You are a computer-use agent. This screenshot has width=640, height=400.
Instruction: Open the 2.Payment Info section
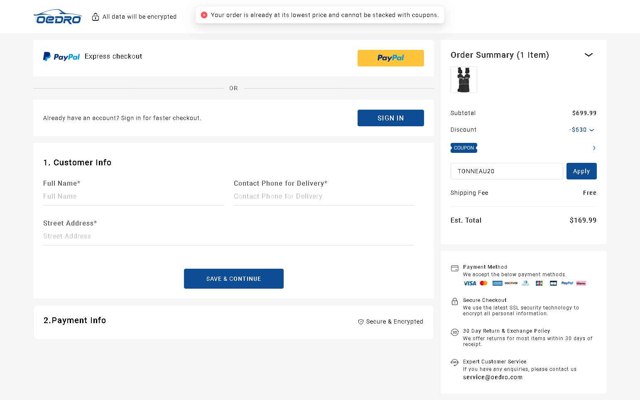75,320
